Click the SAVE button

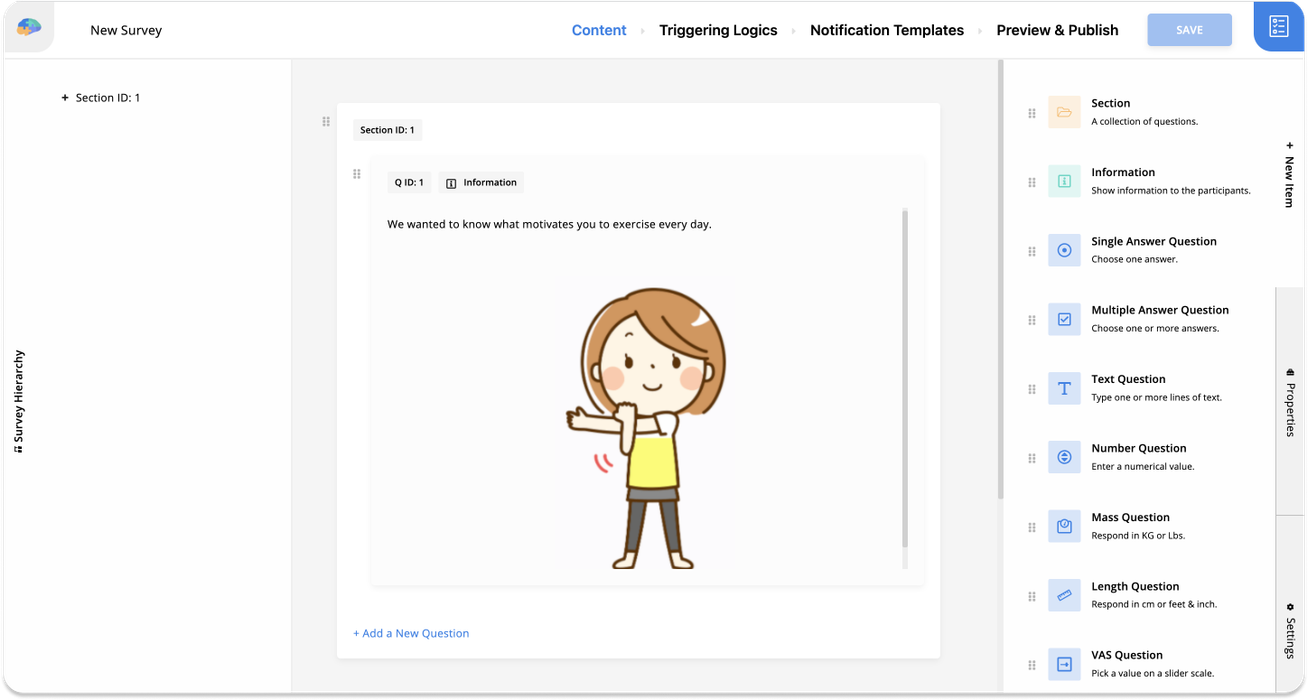(x=1189, y=29)
